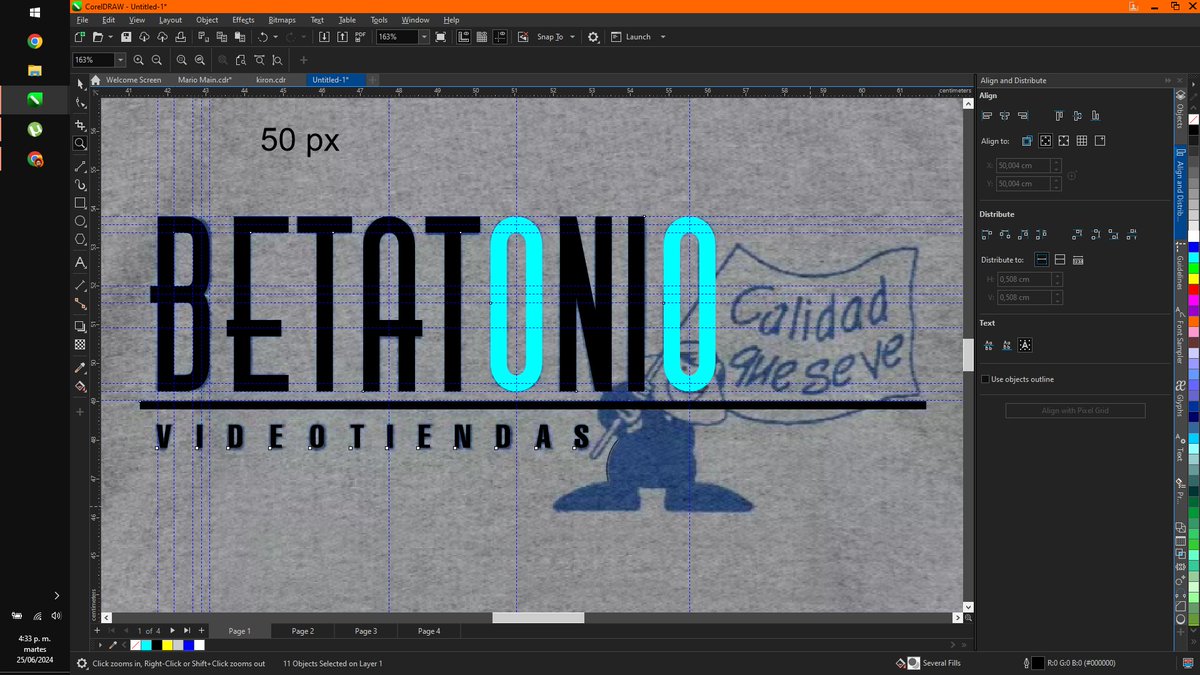Click the Align left icon
The image size is (1200, 675).
pyautogui.click(x=988, y=116)
